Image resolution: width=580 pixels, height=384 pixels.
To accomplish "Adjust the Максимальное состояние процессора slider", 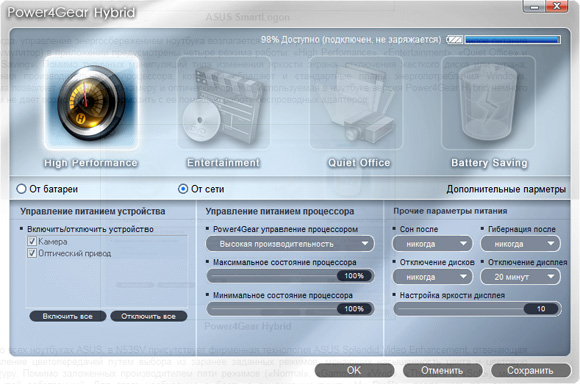I will click(x=290, y=276).
